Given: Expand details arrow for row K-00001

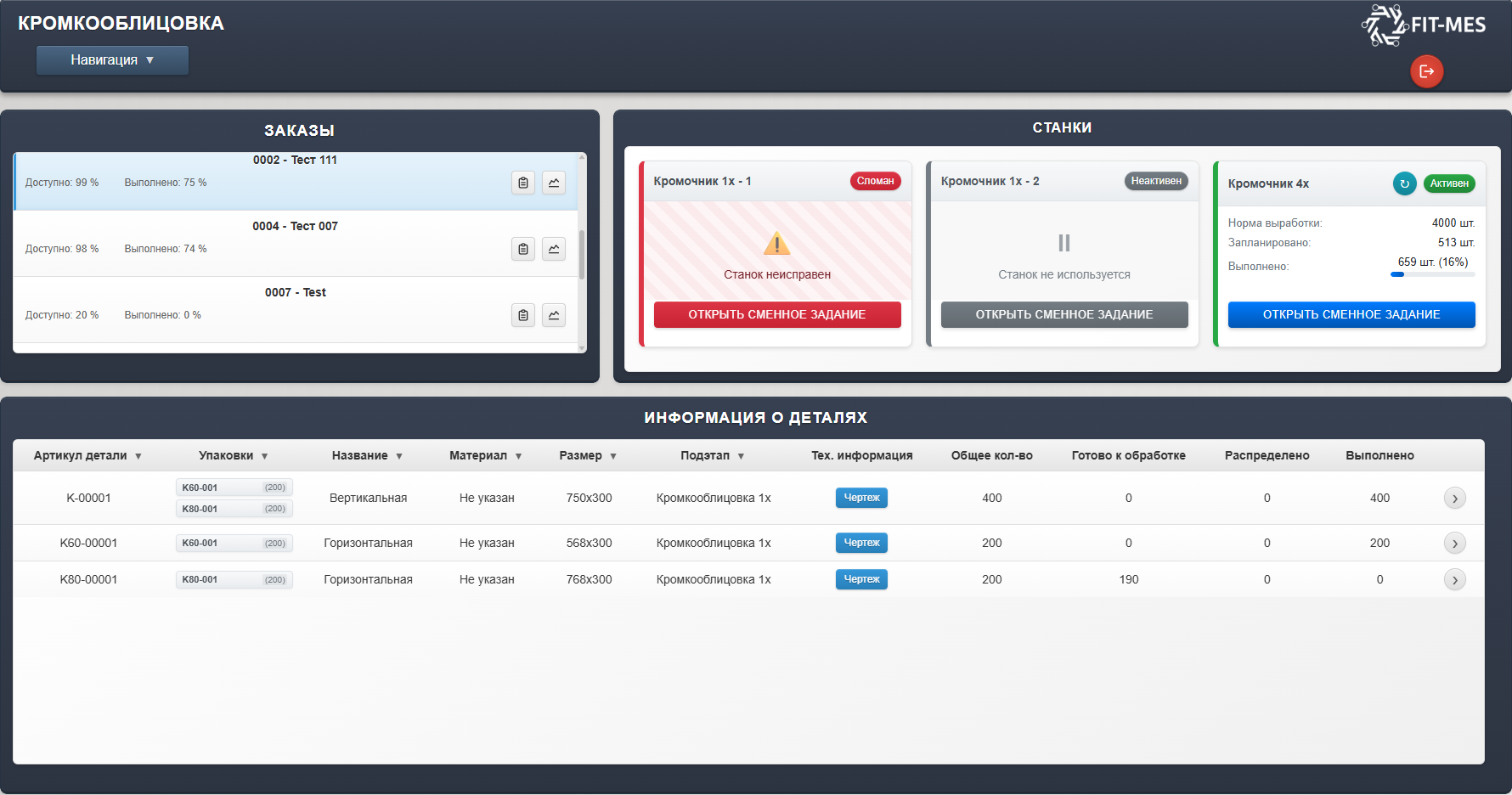Looking at the screenshot, I should pos(1454,499).
